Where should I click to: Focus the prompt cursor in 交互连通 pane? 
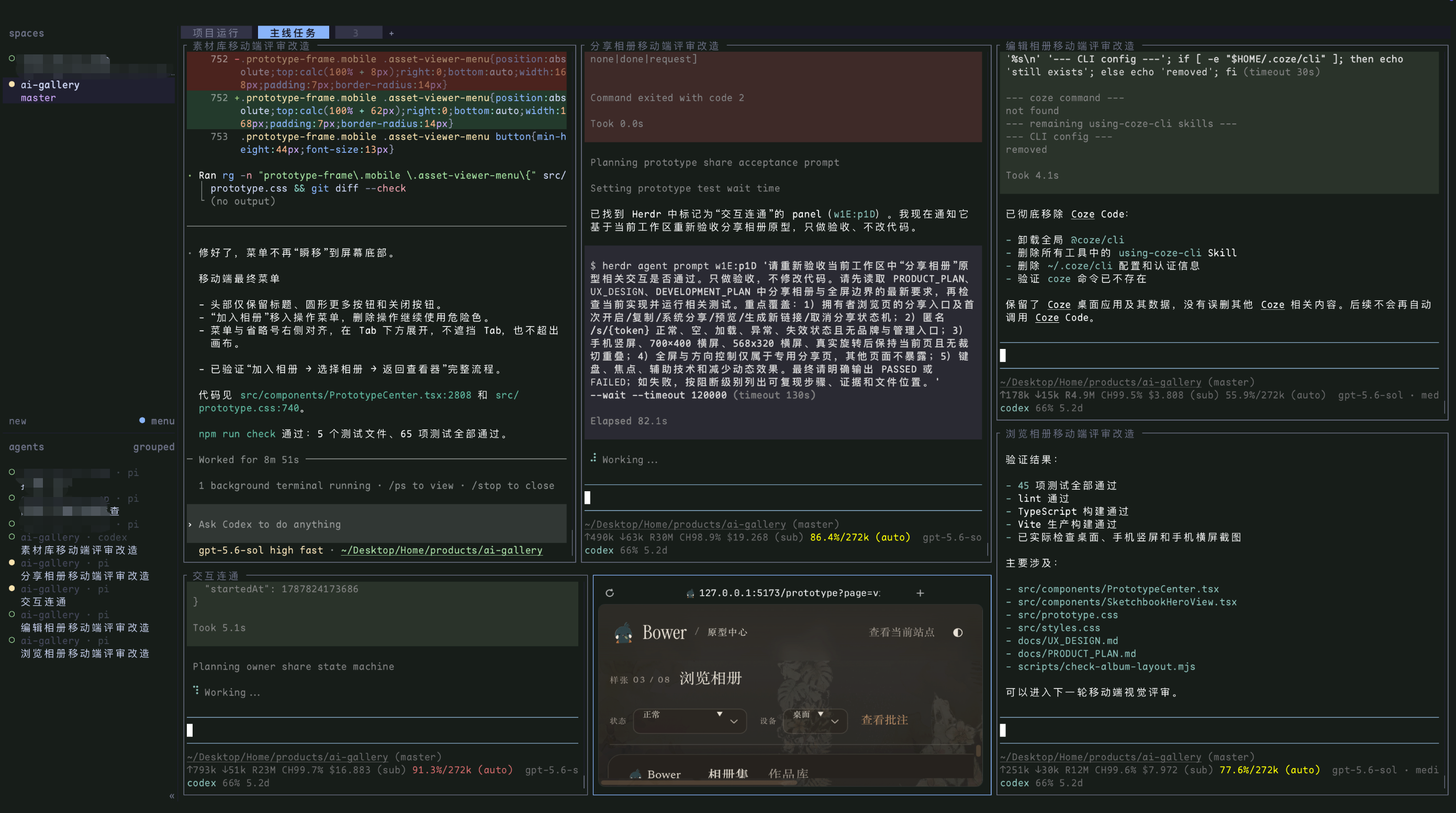[x=190, y=730]
